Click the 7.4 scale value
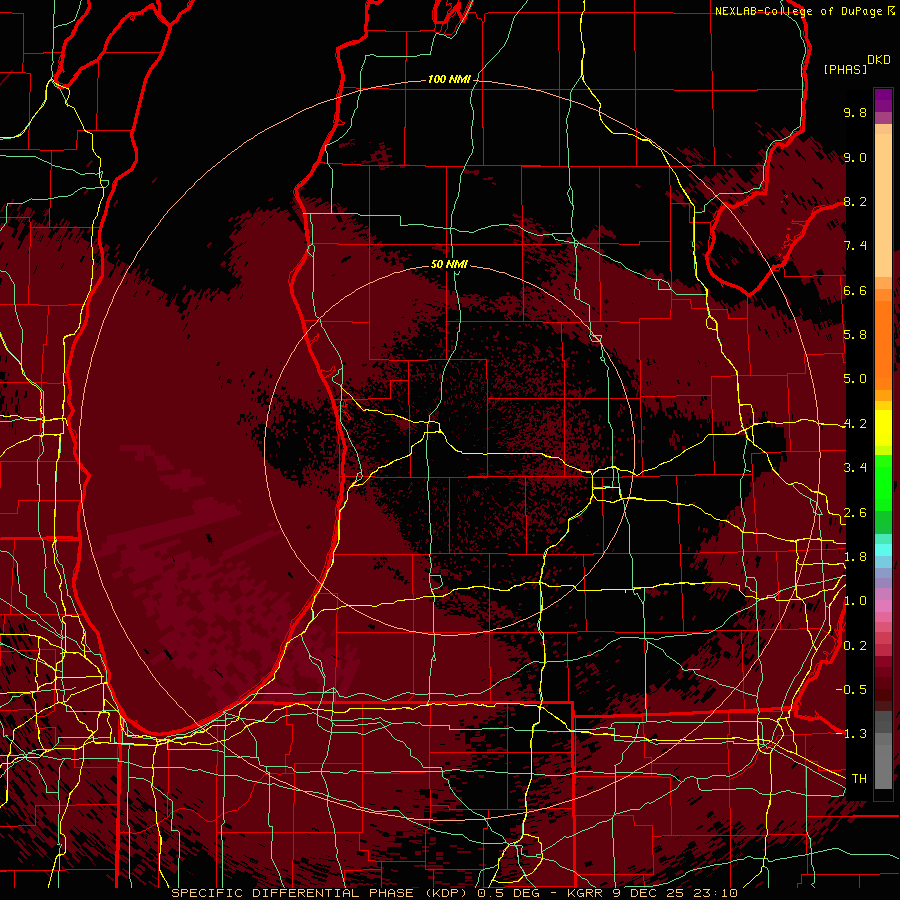 pos(855,246)
